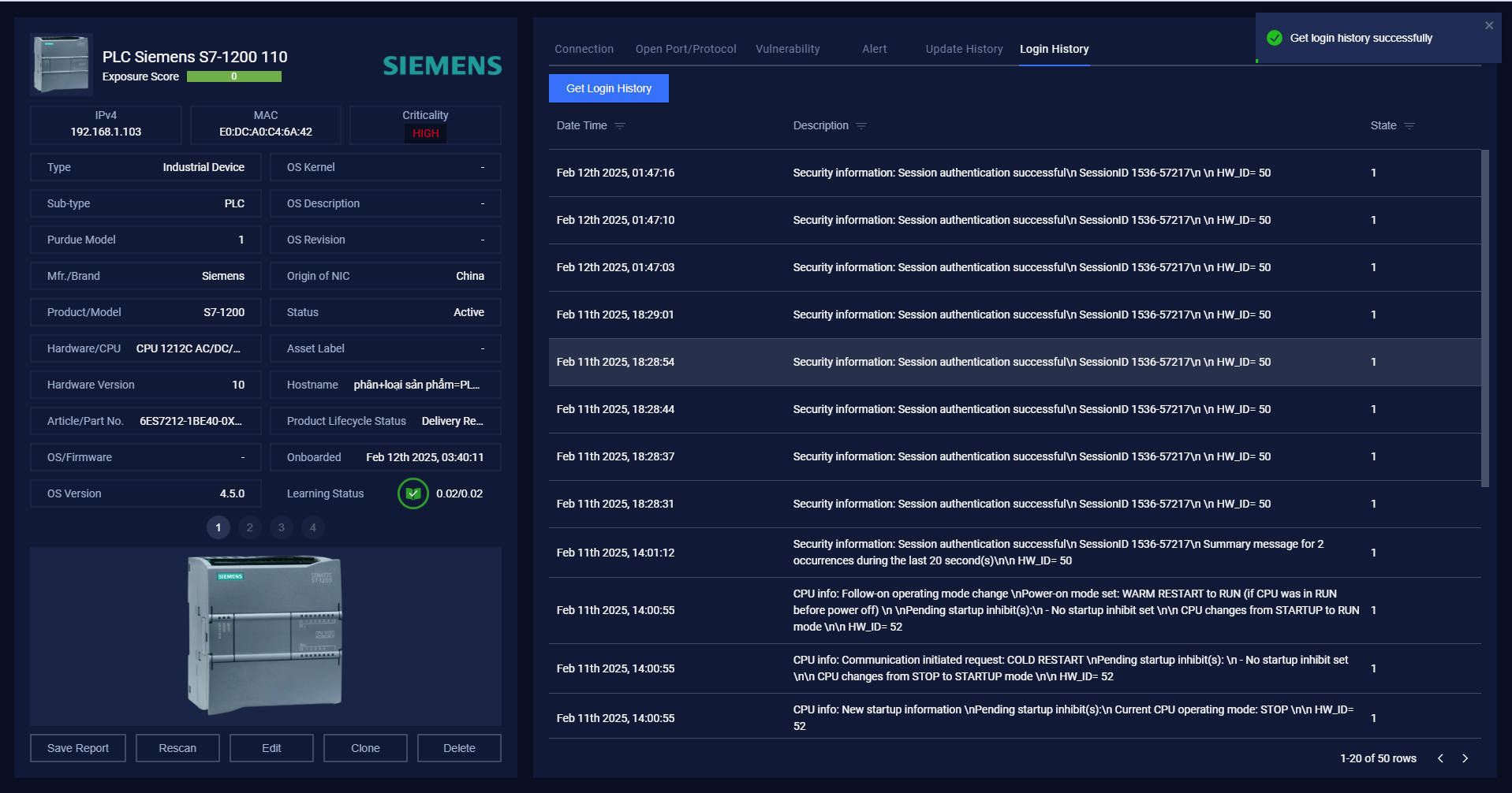Select the Feb 12th 2025, 01:47:10 row
1512x793 pixels.
[x=1014, y=220]
